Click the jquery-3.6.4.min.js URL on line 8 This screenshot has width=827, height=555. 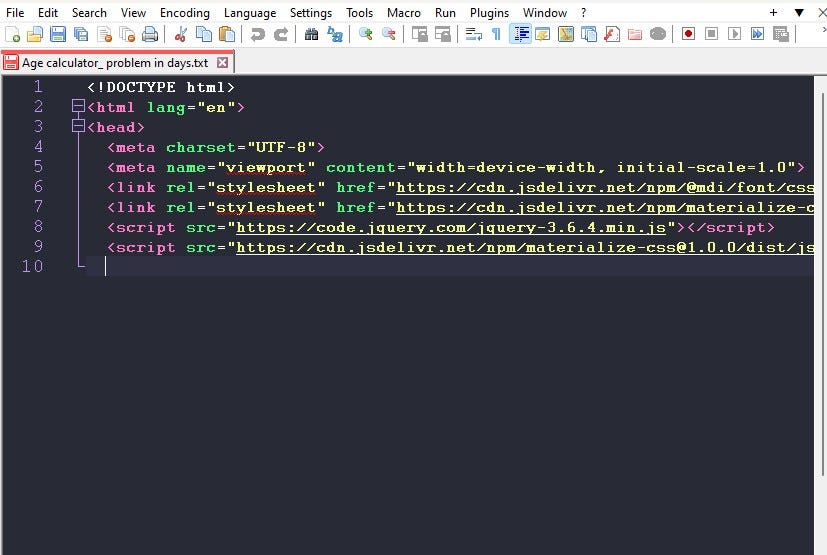pyautogui.click(x=451, y=228)
